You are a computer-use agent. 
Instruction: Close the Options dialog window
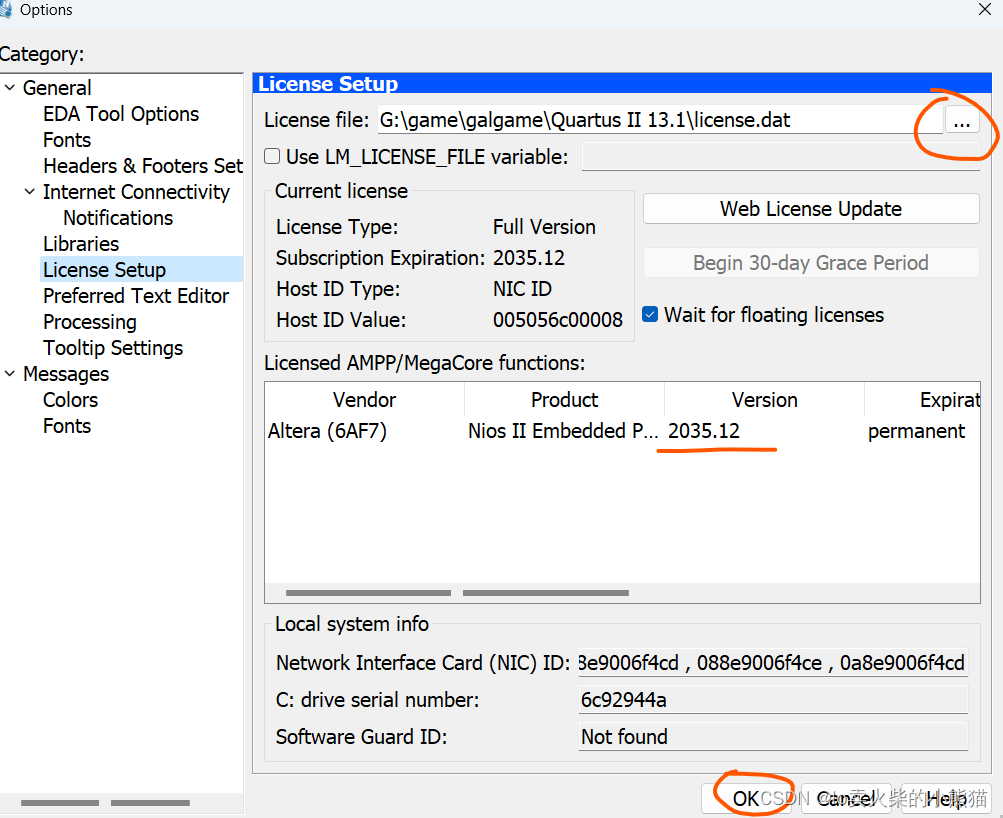coord(984,9)
